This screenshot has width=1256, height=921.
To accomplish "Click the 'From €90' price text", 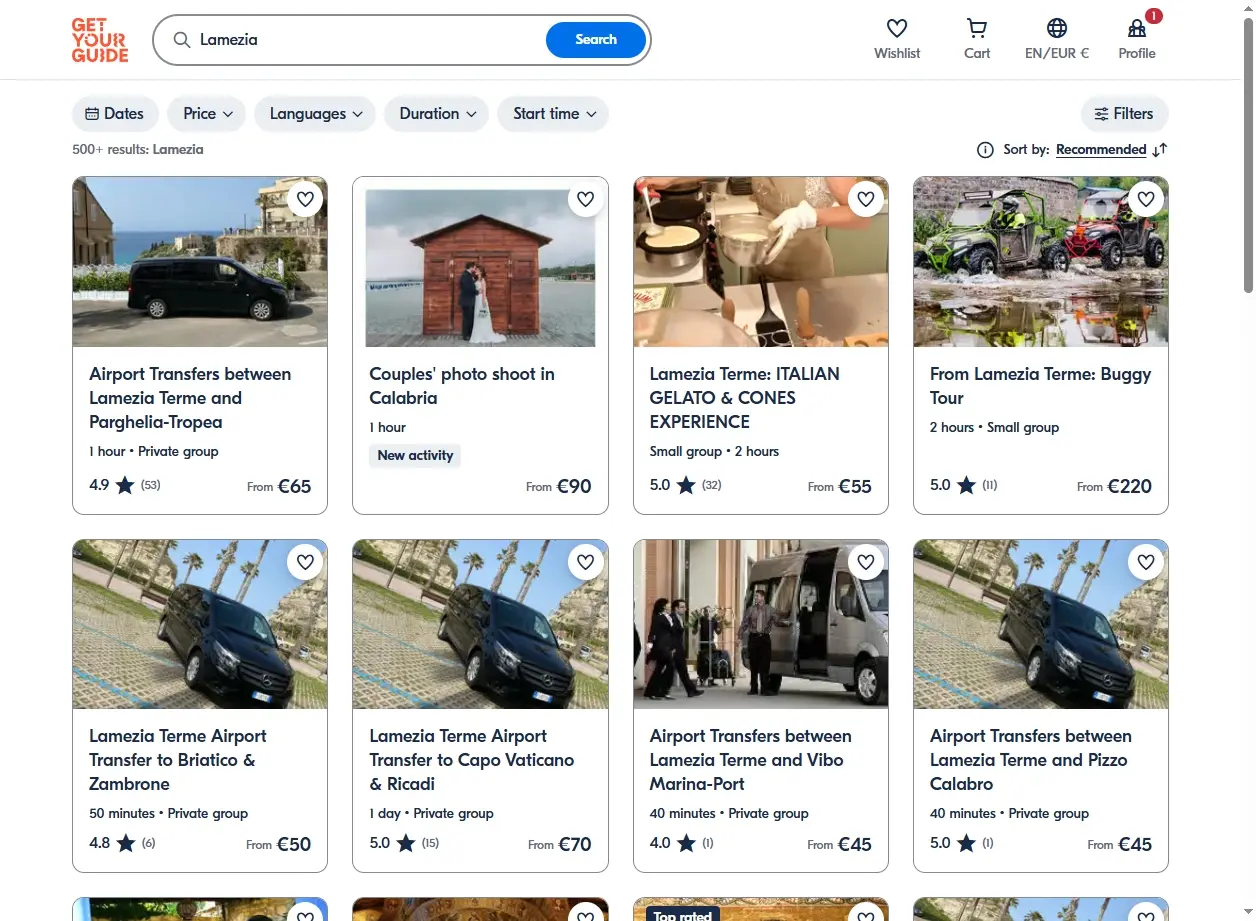I will [559, 487].
